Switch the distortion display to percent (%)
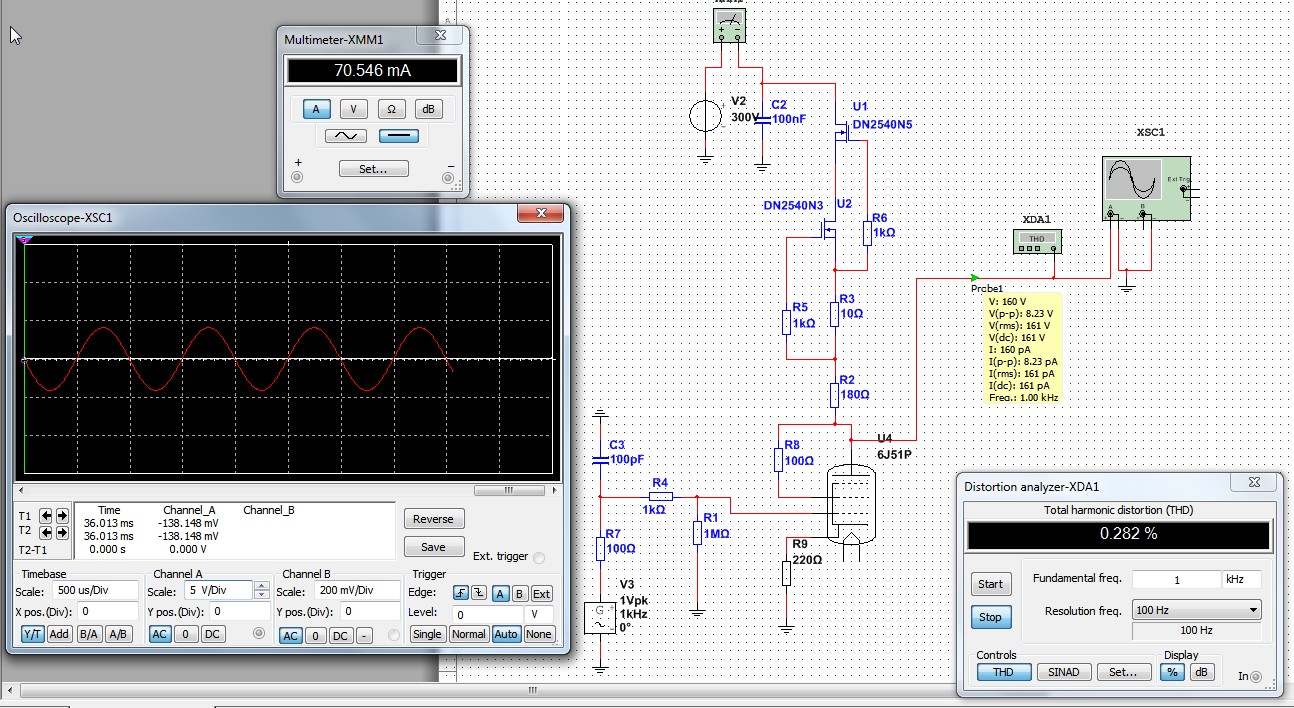1294x708 pixels. (x=1172, y=672)
